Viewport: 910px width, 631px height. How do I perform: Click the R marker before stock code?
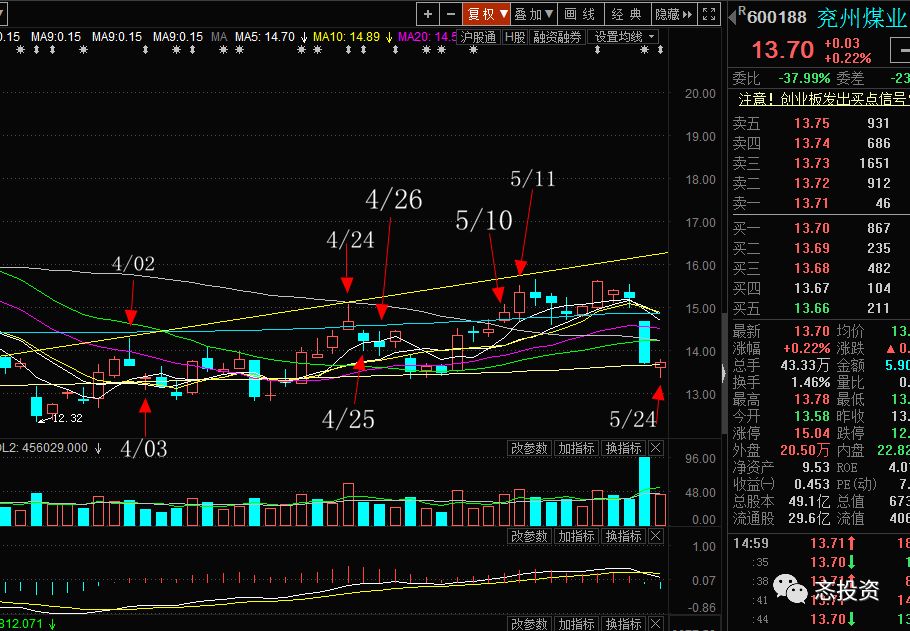(x=742, y=10)
